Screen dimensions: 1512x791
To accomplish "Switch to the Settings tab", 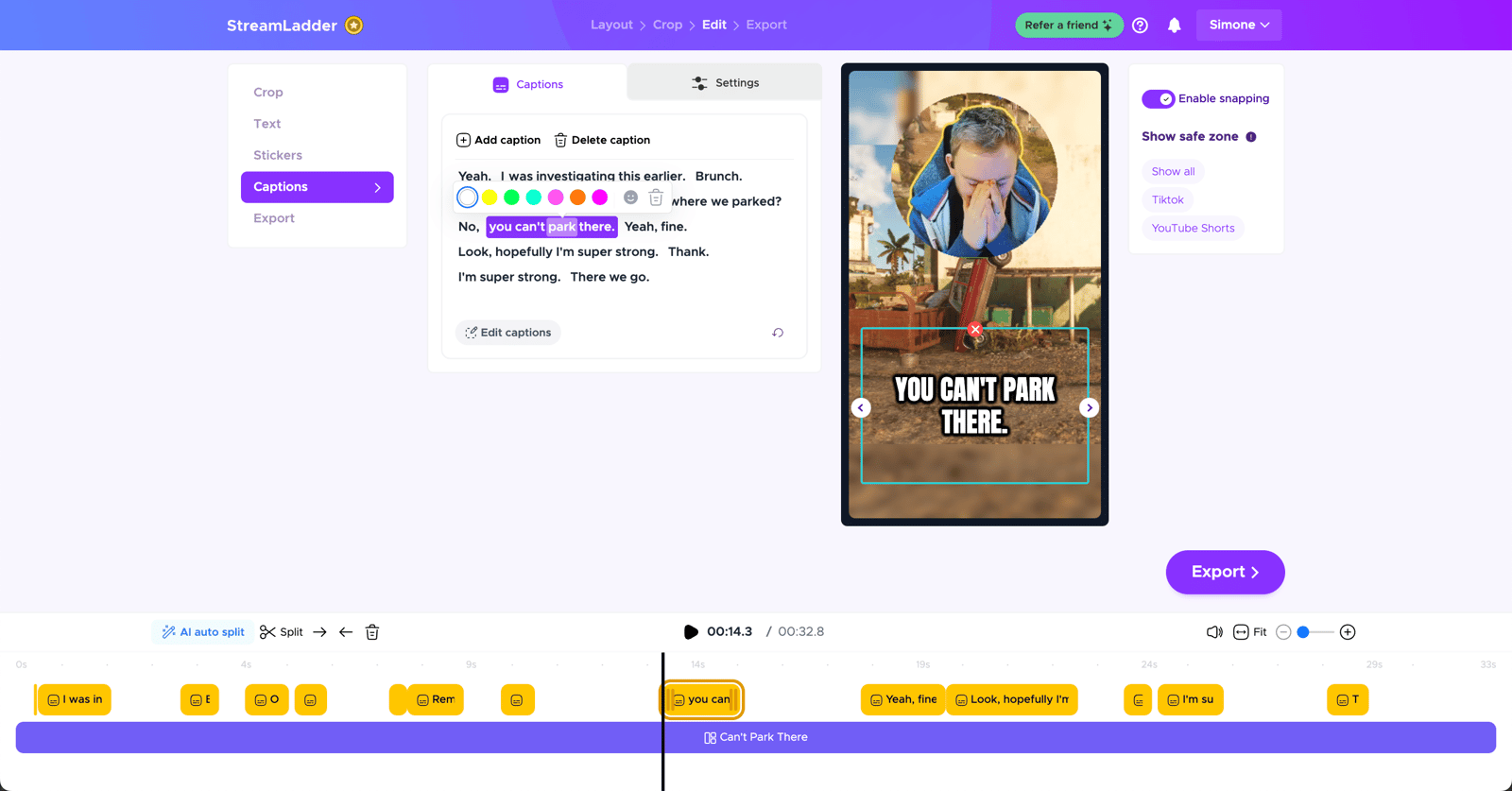I will click(x=725, y=83).
